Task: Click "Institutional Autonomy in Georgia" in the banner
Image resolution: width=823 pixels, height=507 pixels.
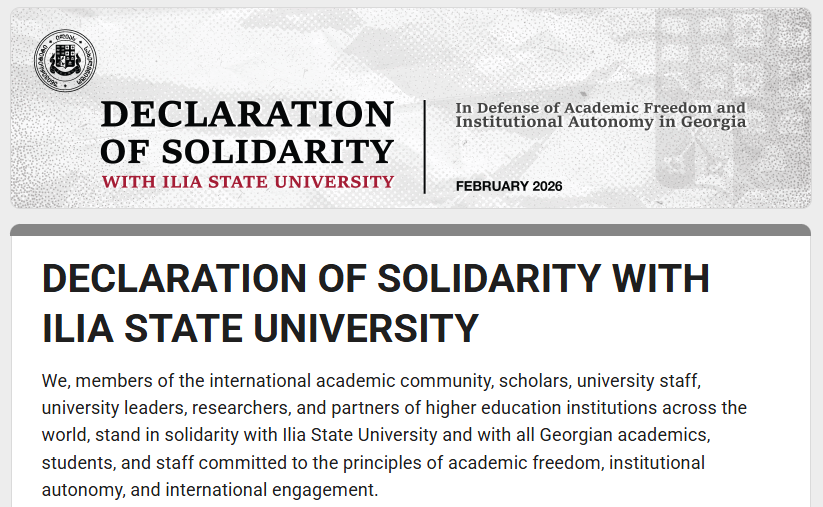Action: pos(600,122)
